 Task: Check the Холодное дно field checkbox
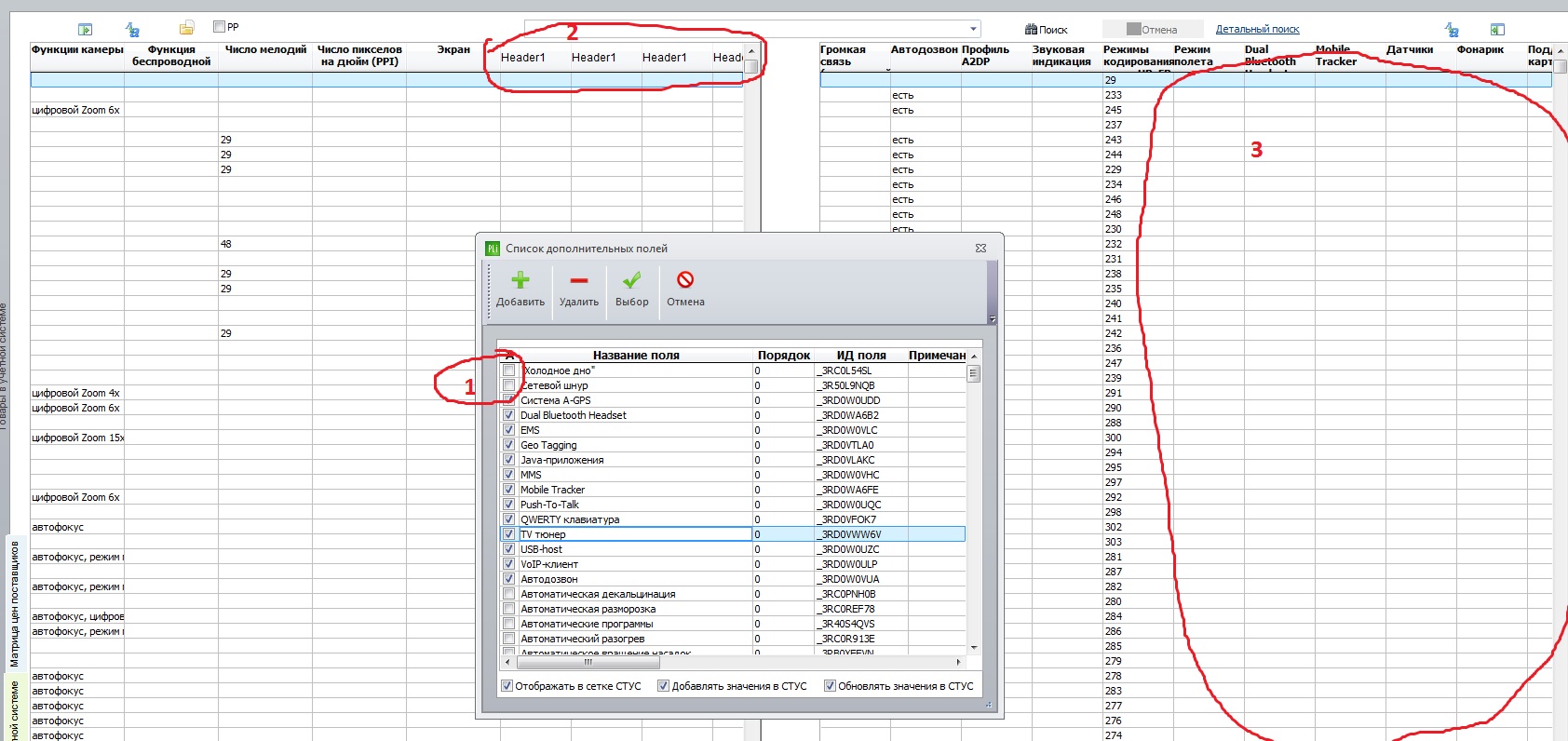tap(509, 370)
